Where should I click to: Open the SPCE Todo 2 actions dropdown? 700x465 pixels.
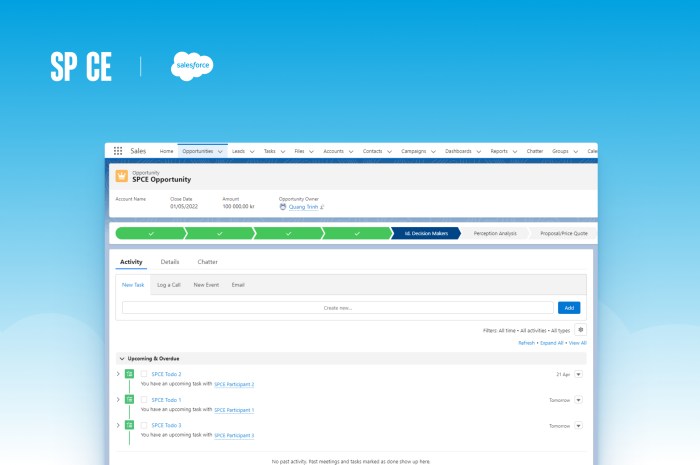pyautogui.click(x=579, y=374)
